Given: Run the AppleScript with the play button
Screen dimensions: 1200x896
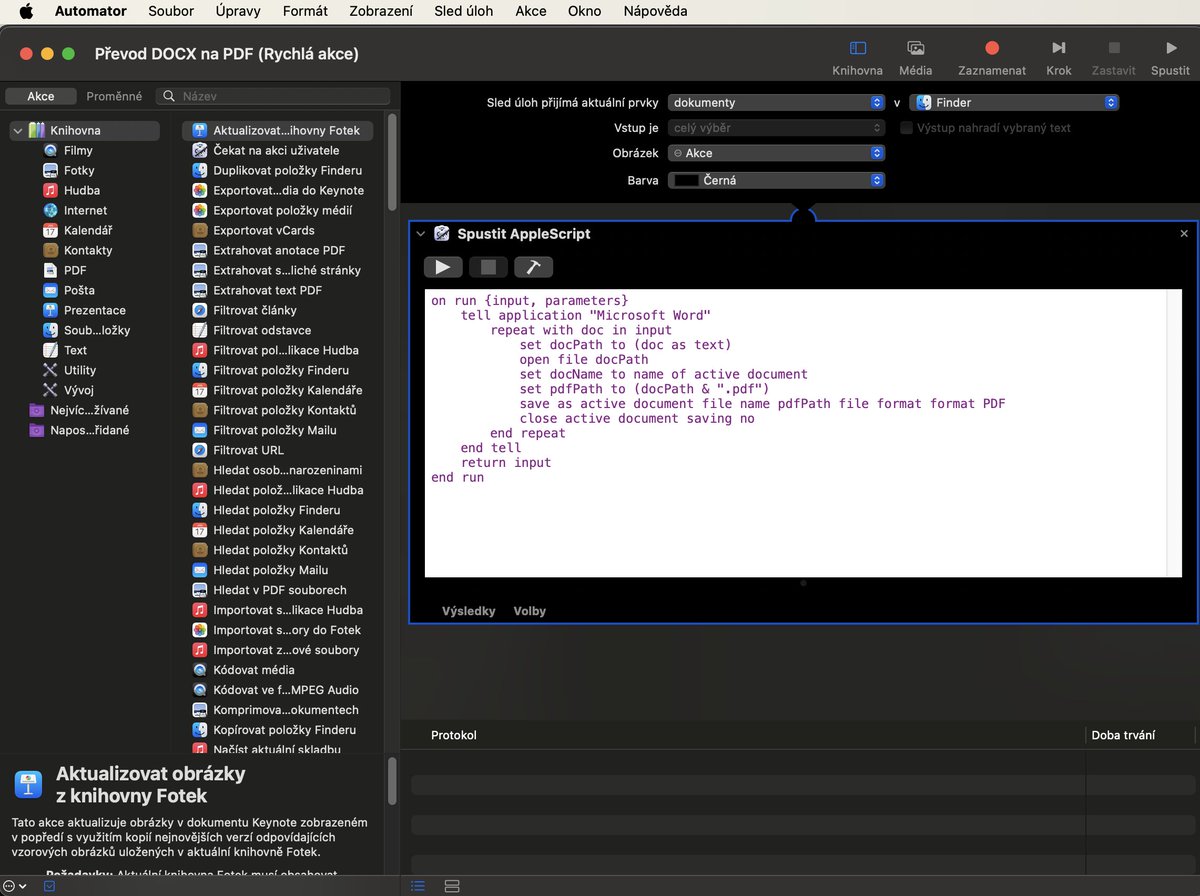Looking at the screenshot, I should (443, 267).
